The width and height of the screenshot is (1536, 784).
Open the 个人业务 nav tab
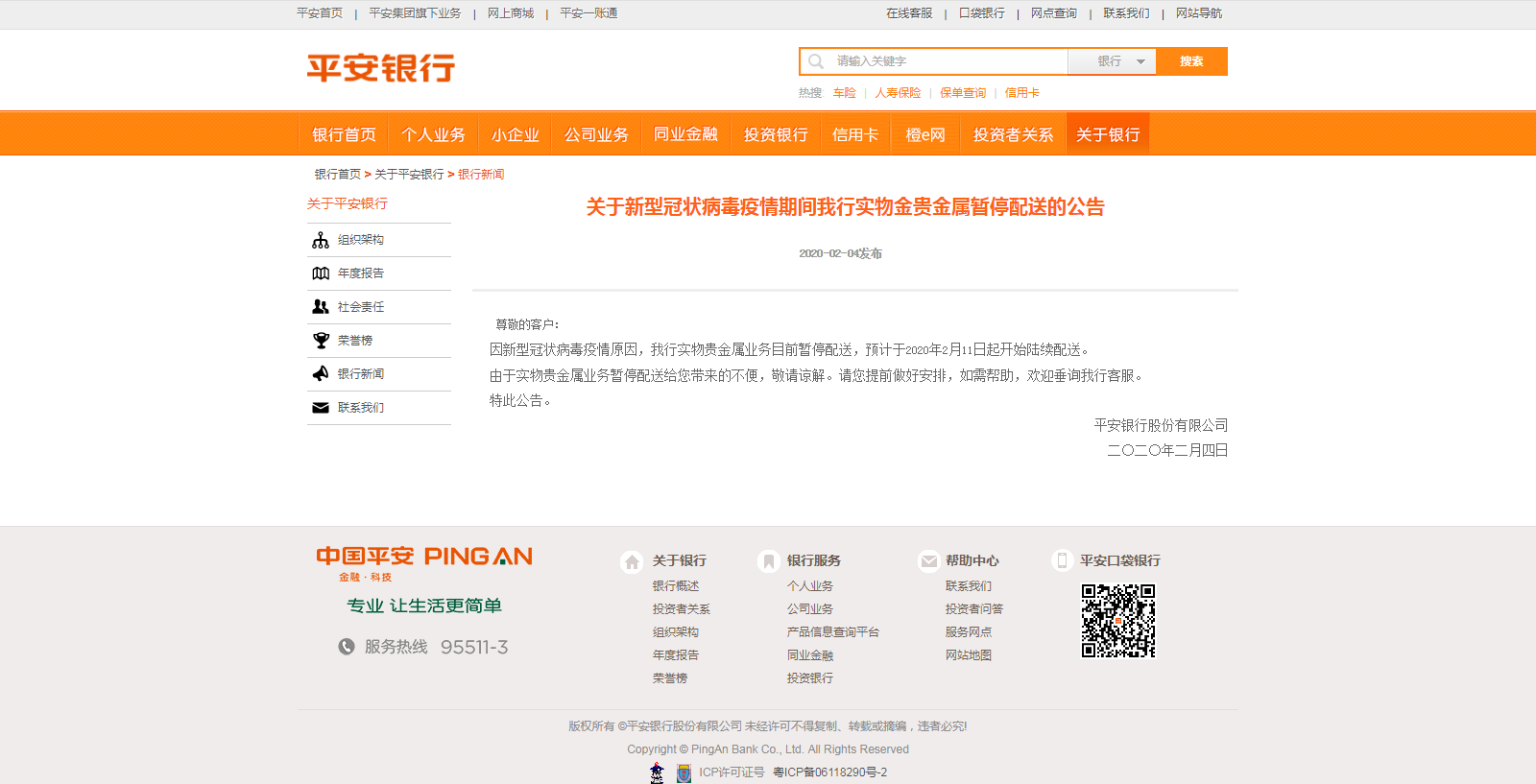click(433, 134)
